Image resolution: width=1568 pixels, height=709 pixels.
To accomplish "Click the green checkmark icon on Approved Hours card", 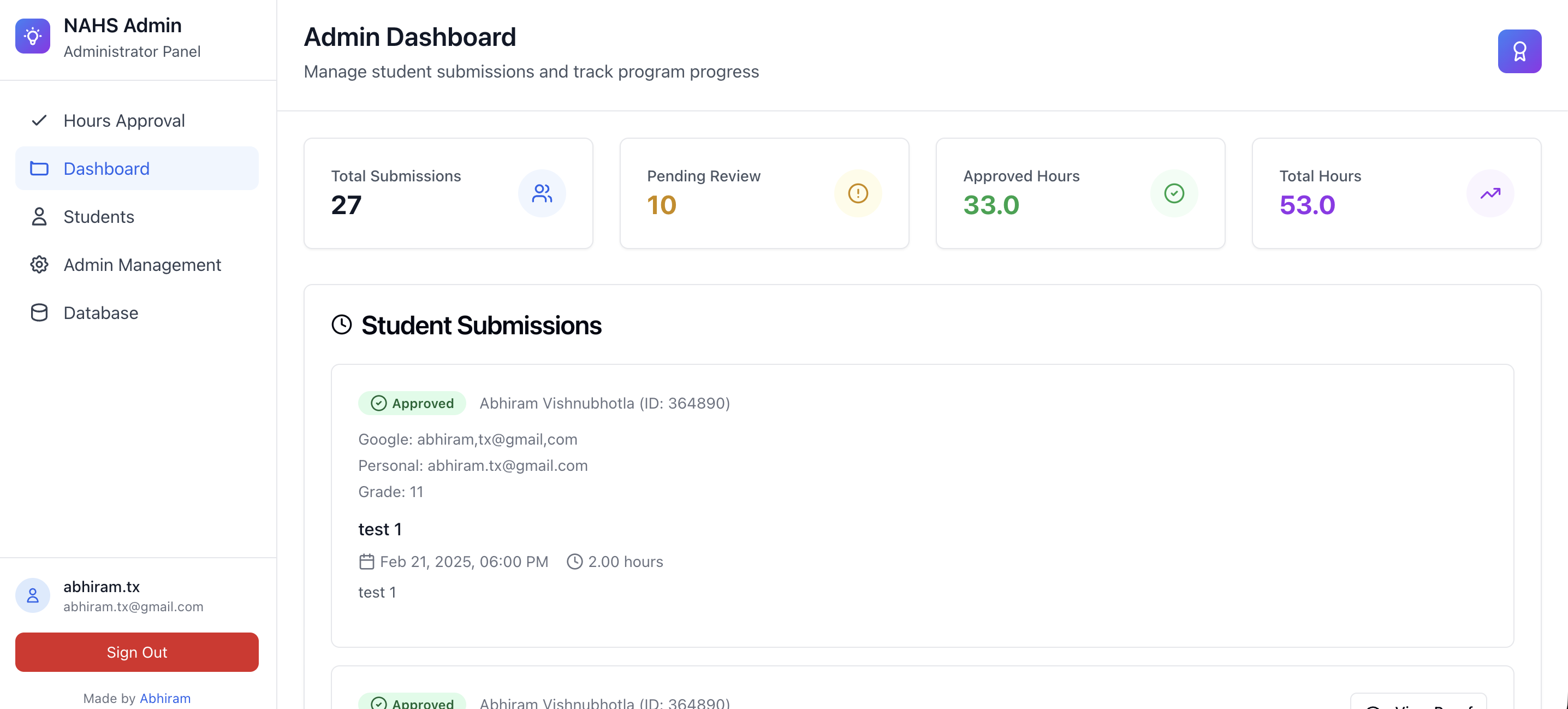I will click(1174, 193).
